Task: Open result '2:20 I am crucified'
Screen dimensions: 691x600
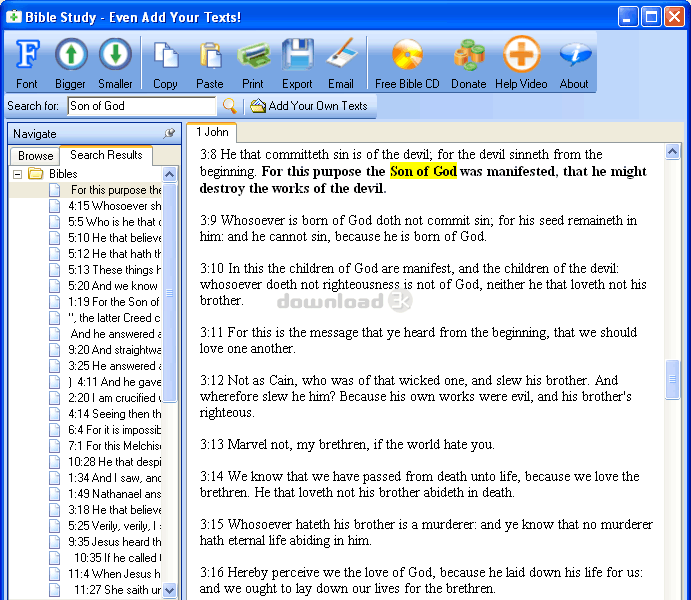Action: click(115, 398)
